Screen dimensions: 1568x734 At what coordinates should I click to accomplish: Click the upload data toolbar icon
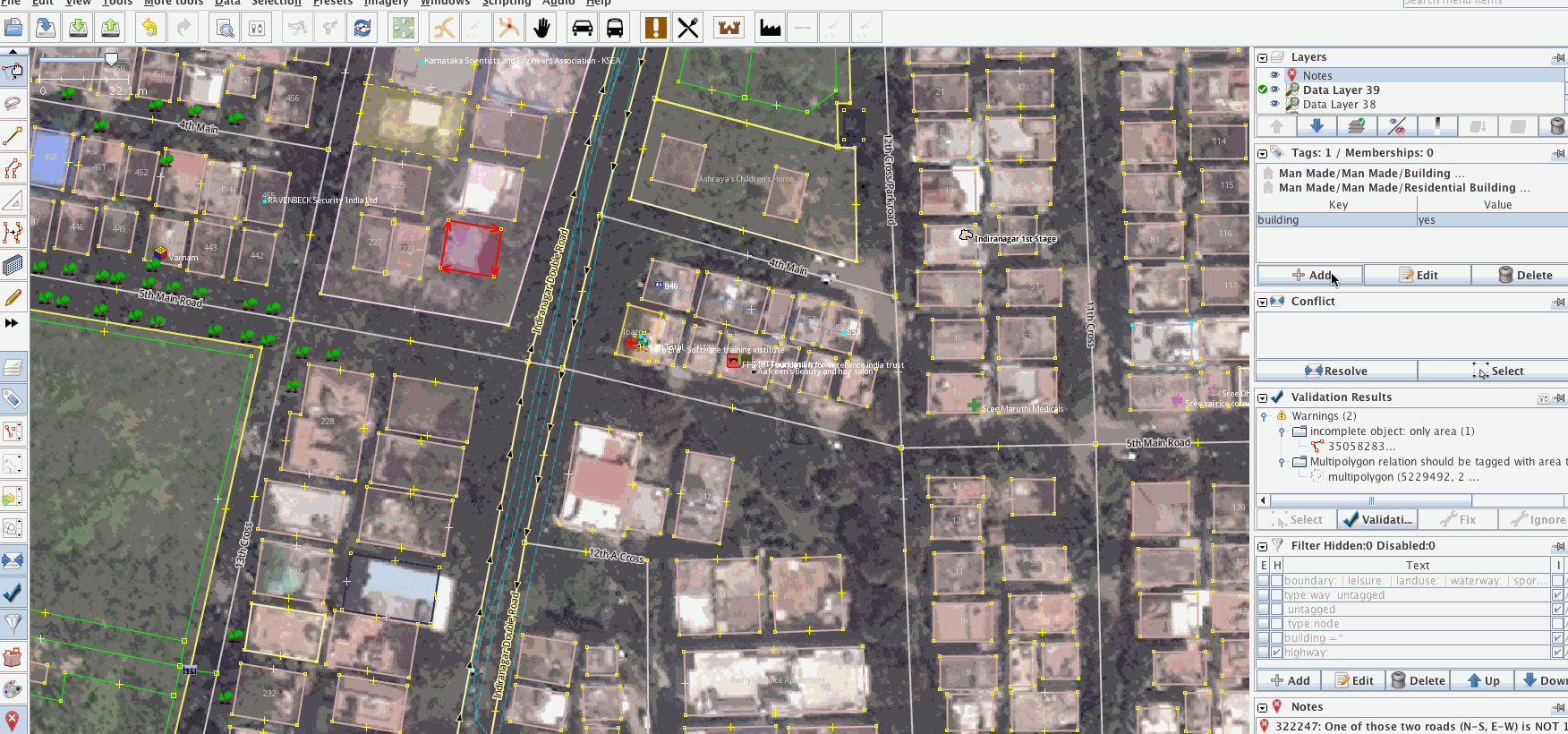click(x=110, y=28)
